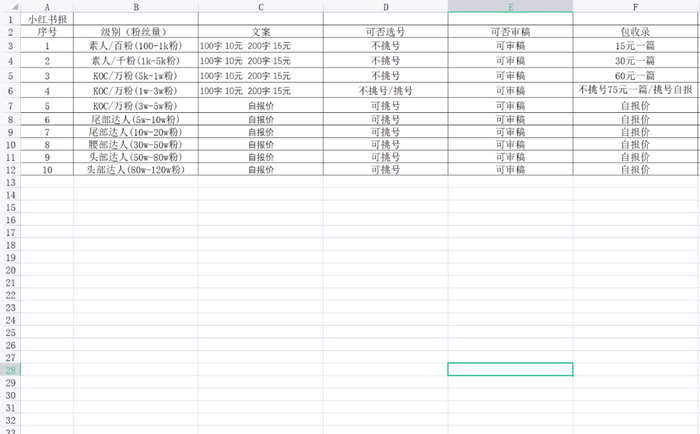The height and width of the screenshot is (434, 700).
Task: Click the 文案 header cell
Action: coord(261,32)
